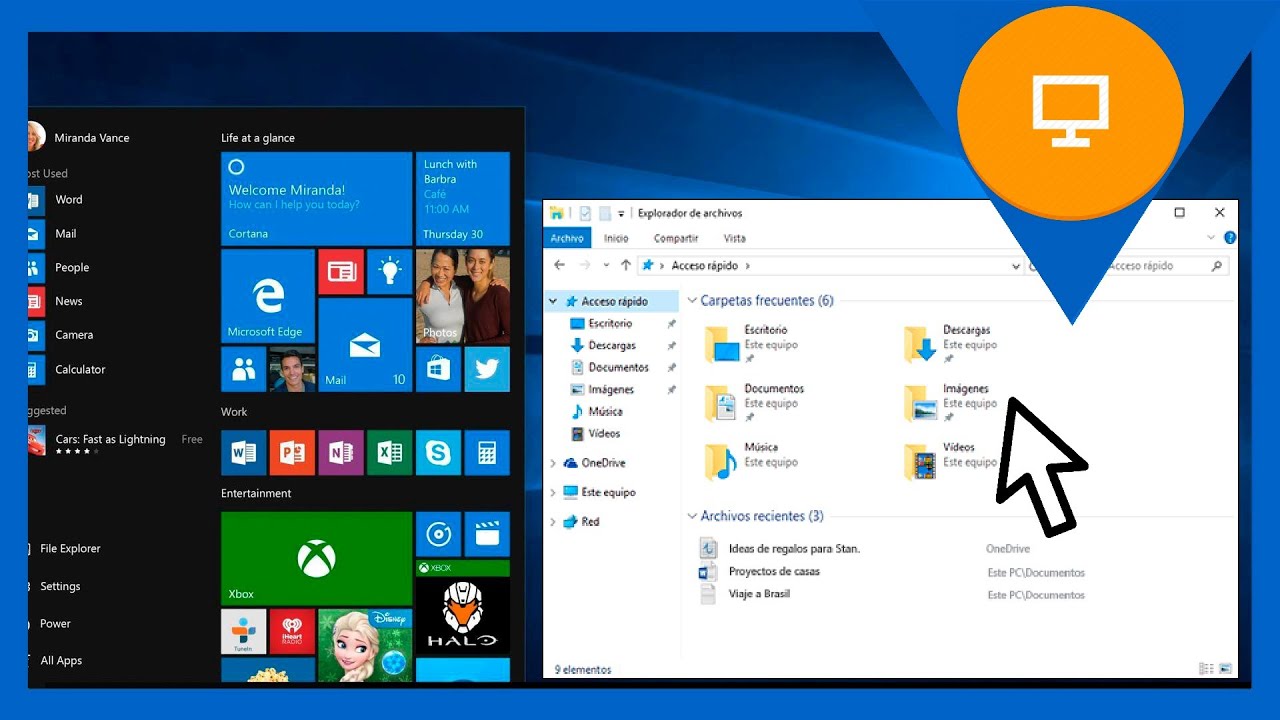Open the Twitter tile
Screen dimensions: 1280x720
coord(487,369)
